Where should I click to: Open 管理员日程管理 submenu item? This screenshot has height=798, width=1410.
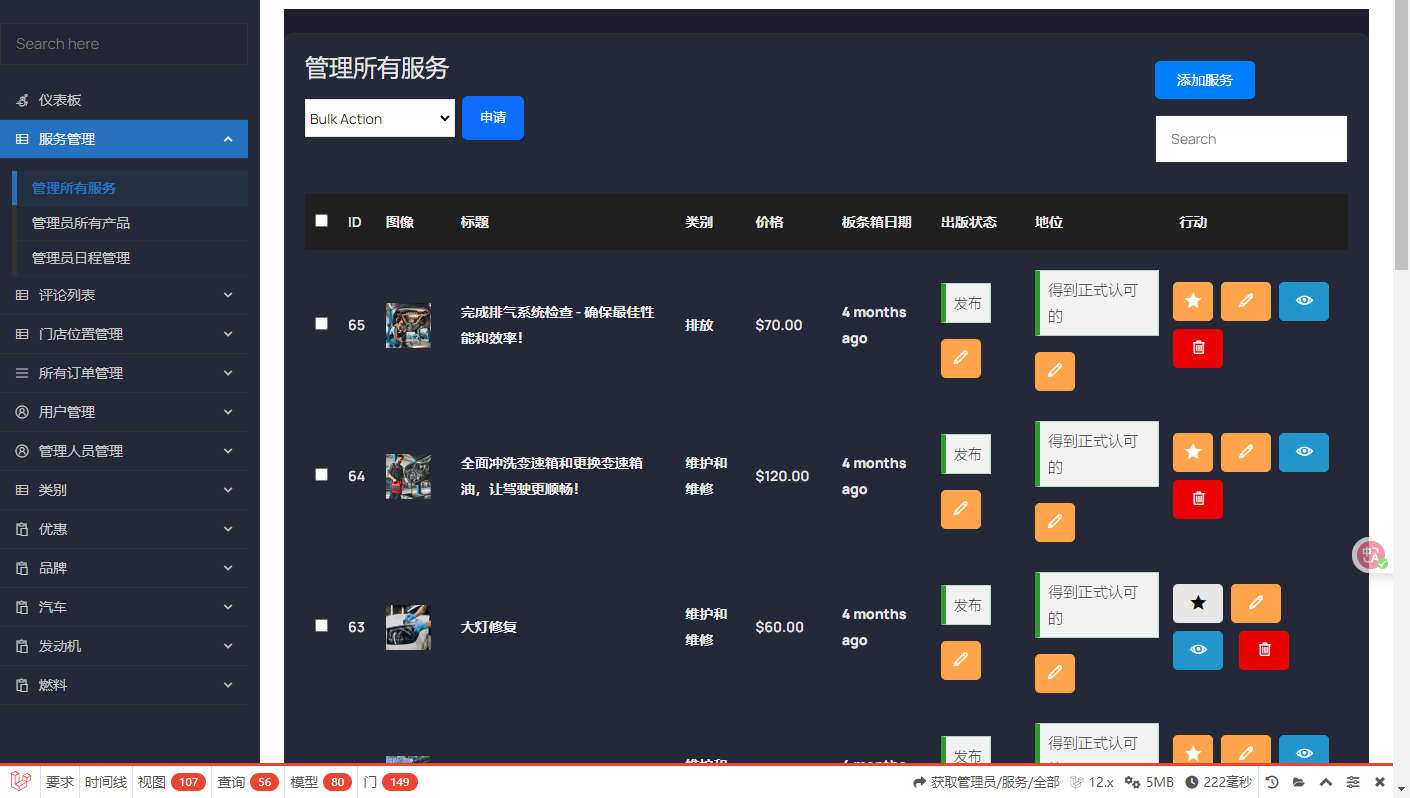(x=130, y=258)
